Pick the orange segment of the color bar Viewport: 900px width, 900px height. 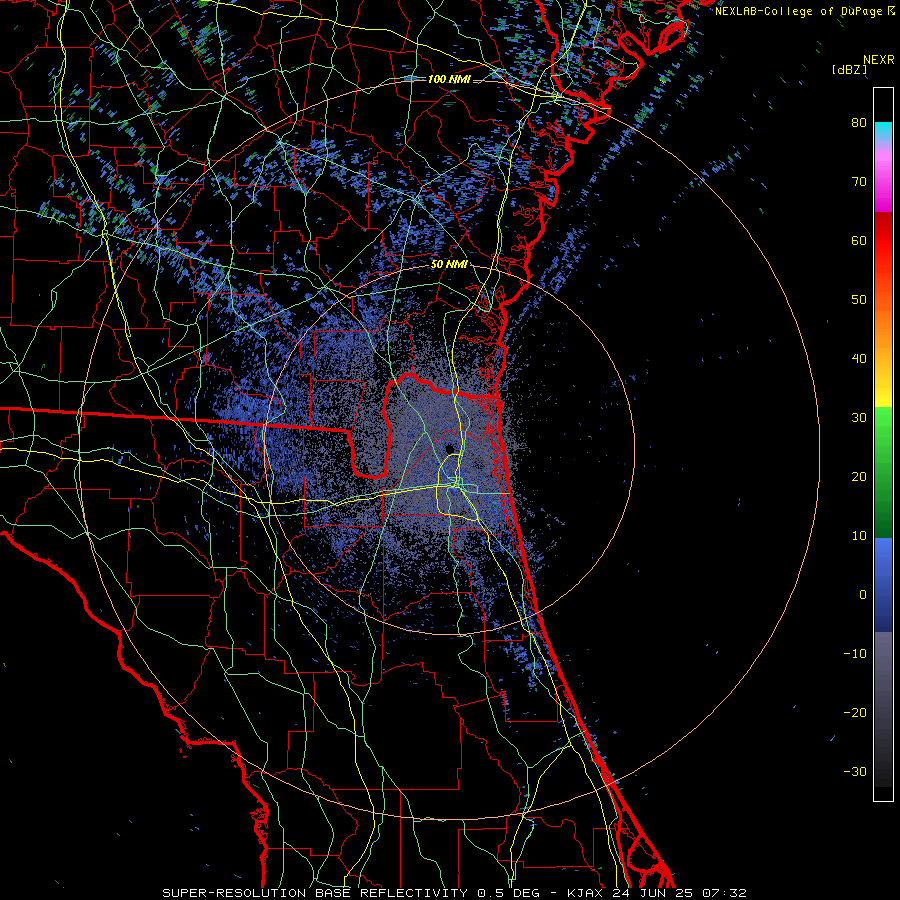[x=883, y=327]
